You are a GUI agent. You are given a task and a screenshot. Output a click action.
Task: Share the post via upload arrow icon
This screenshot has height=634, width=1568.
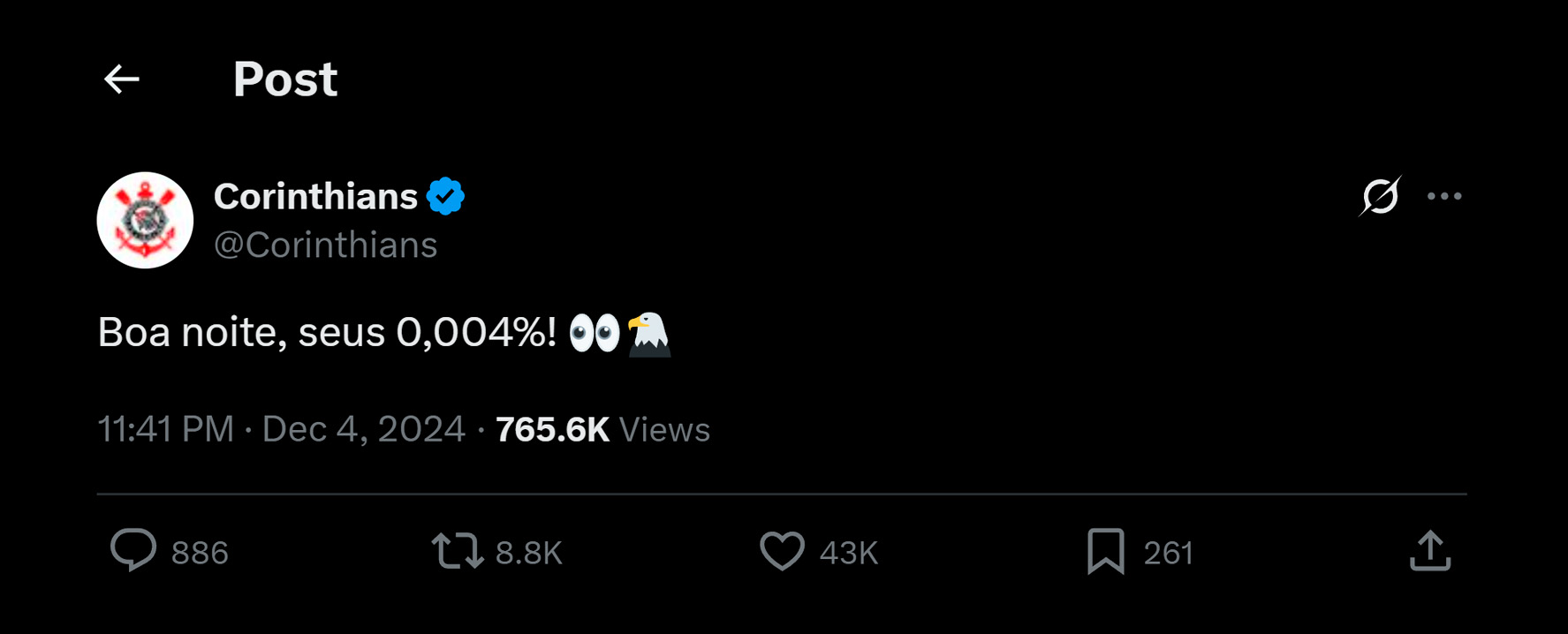[1430, 551]
